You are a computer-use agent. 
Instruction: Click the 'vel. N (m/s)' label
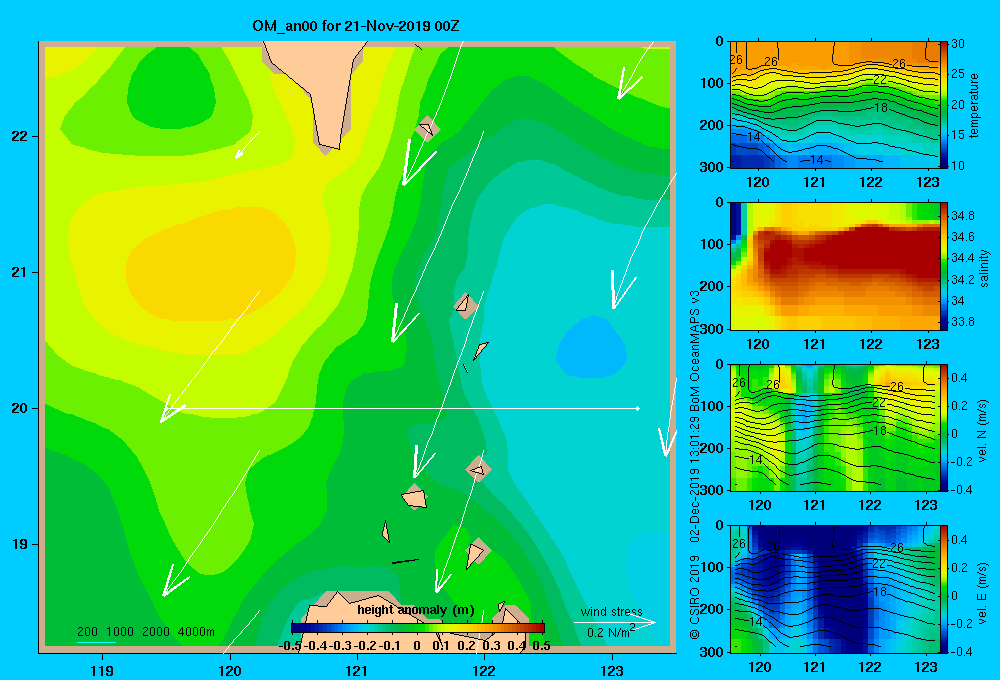click(x=983, y=431)
